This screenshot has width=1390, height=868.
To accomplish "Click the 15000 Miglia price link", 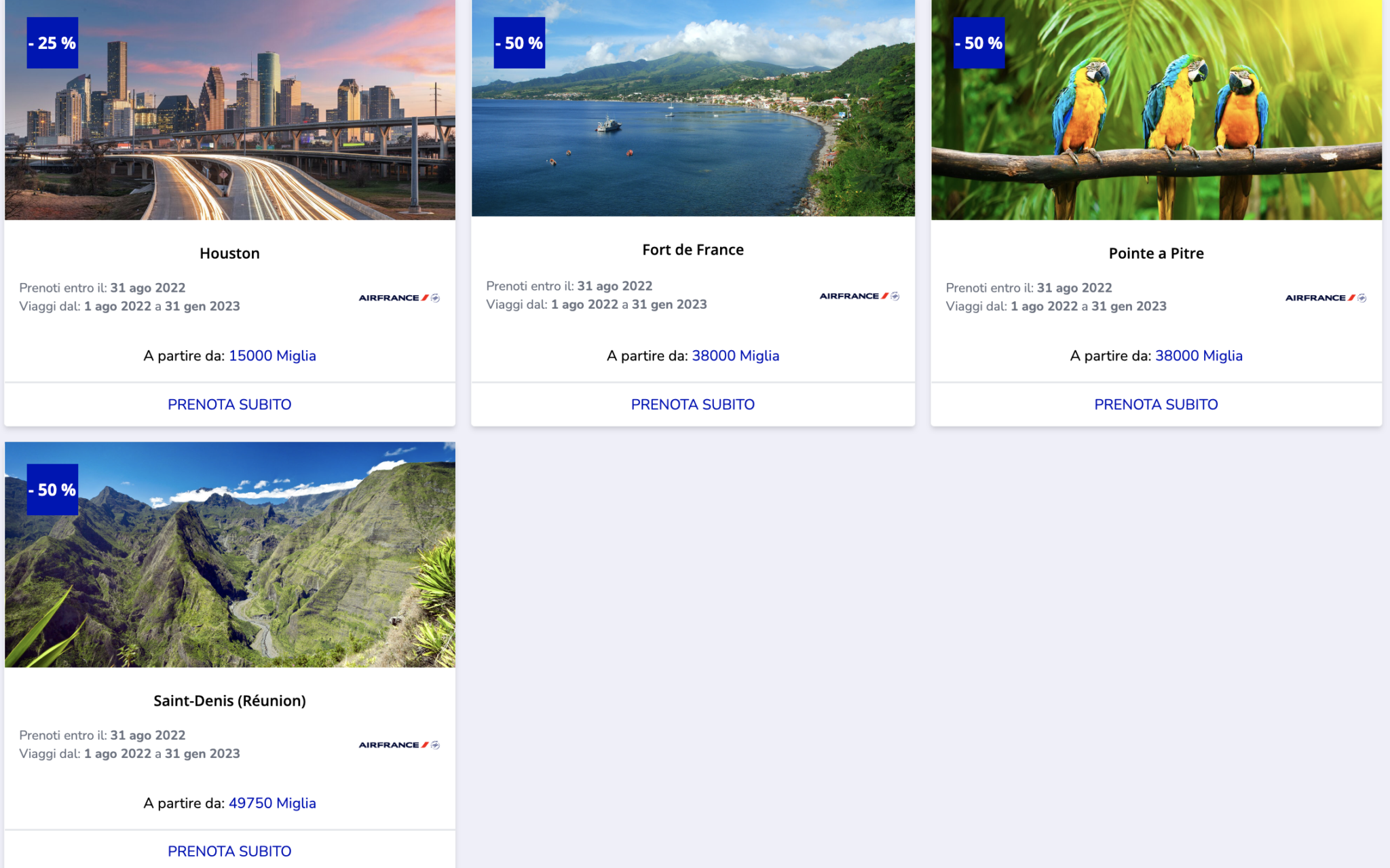I will pyautogui.click(x=272, y=356).
